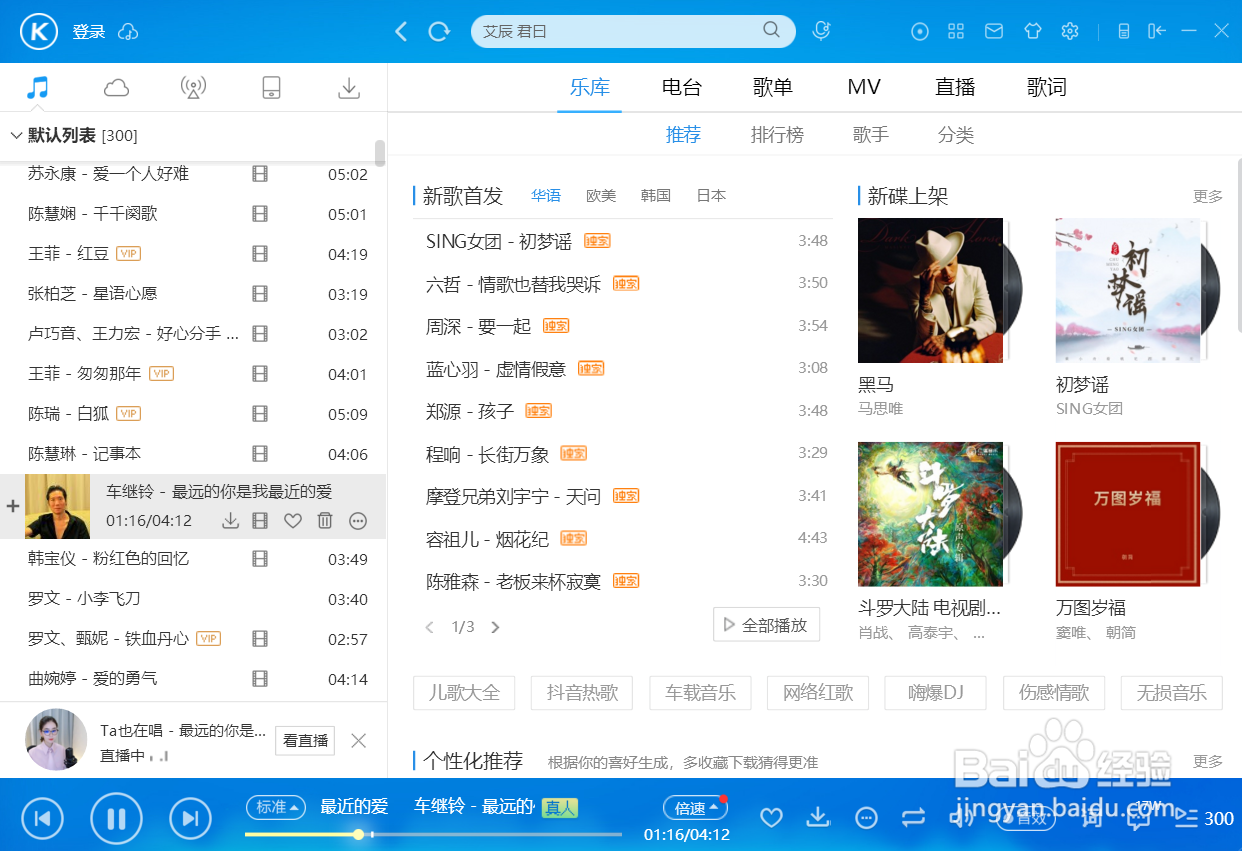Add 车继铃 song using plus icon
The width and height of the screenshot is (1242, 851).
(13, 506)
